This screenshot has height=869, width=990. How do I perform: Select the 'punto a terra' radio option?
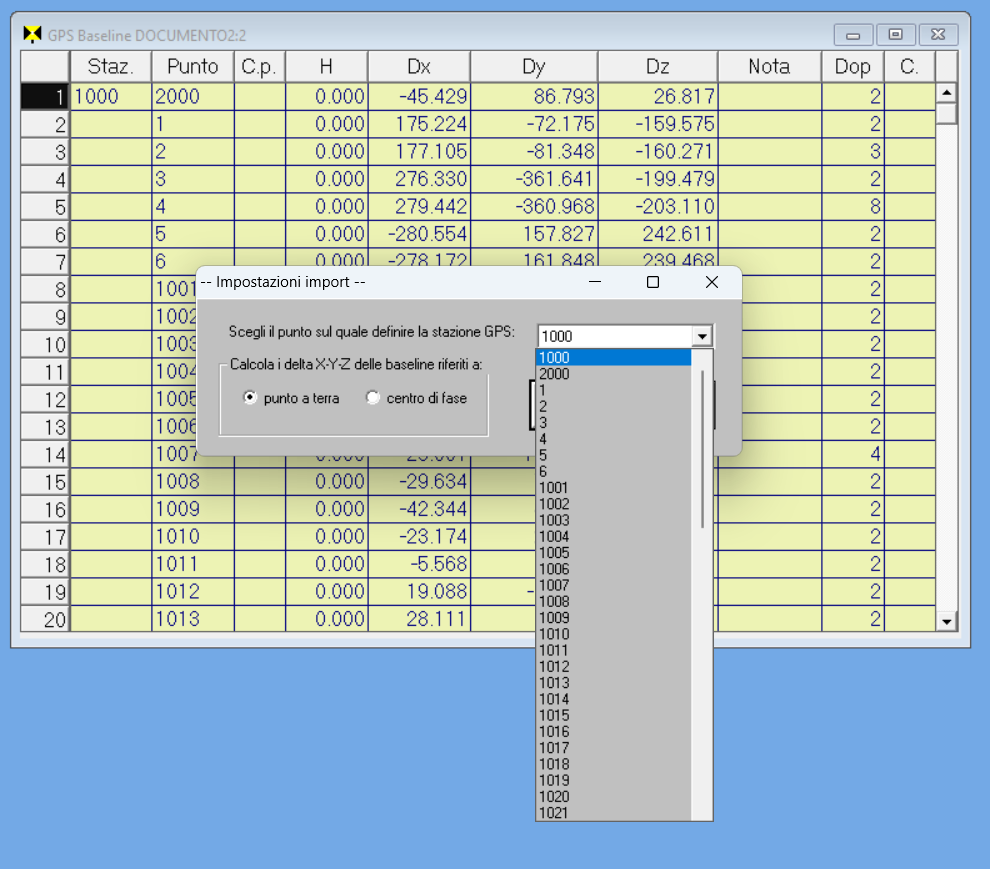pos(250,398)
